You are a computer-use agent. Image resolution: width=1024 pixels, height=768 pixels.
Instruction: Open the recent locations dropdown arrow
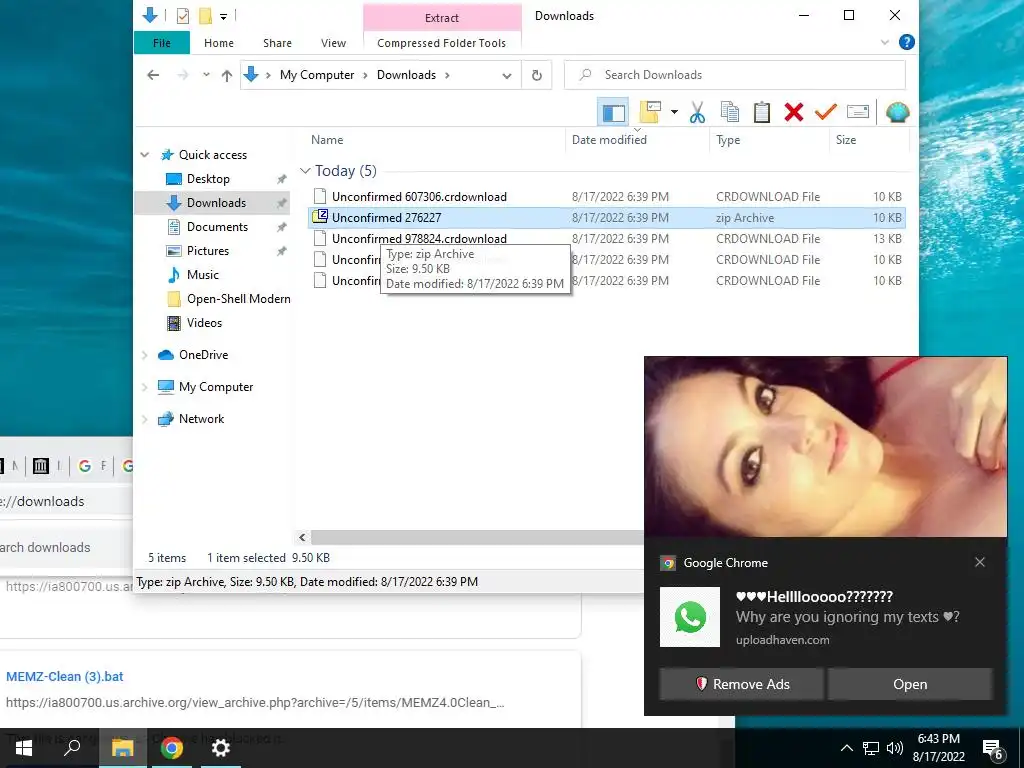click(206, 75)
